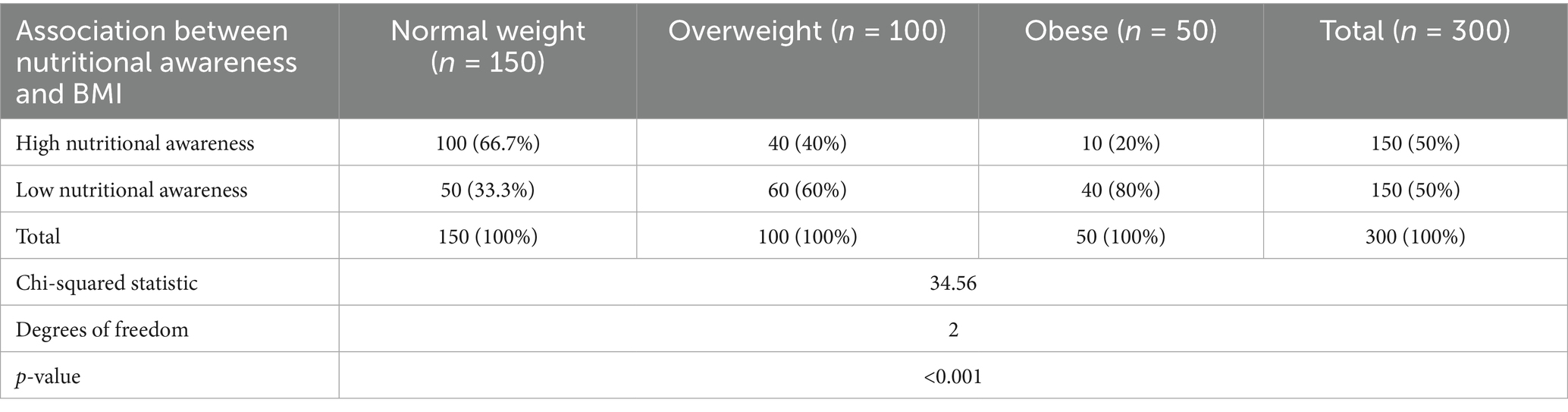This screenshot has height=412, width=1568.
Task: Click the 'Degrees of freedom' row label
Action: tap(102, 330)
